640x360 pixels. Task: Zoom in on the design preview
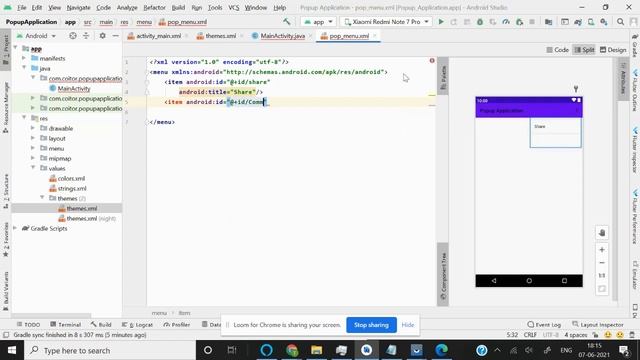click(x=602, y=249)
